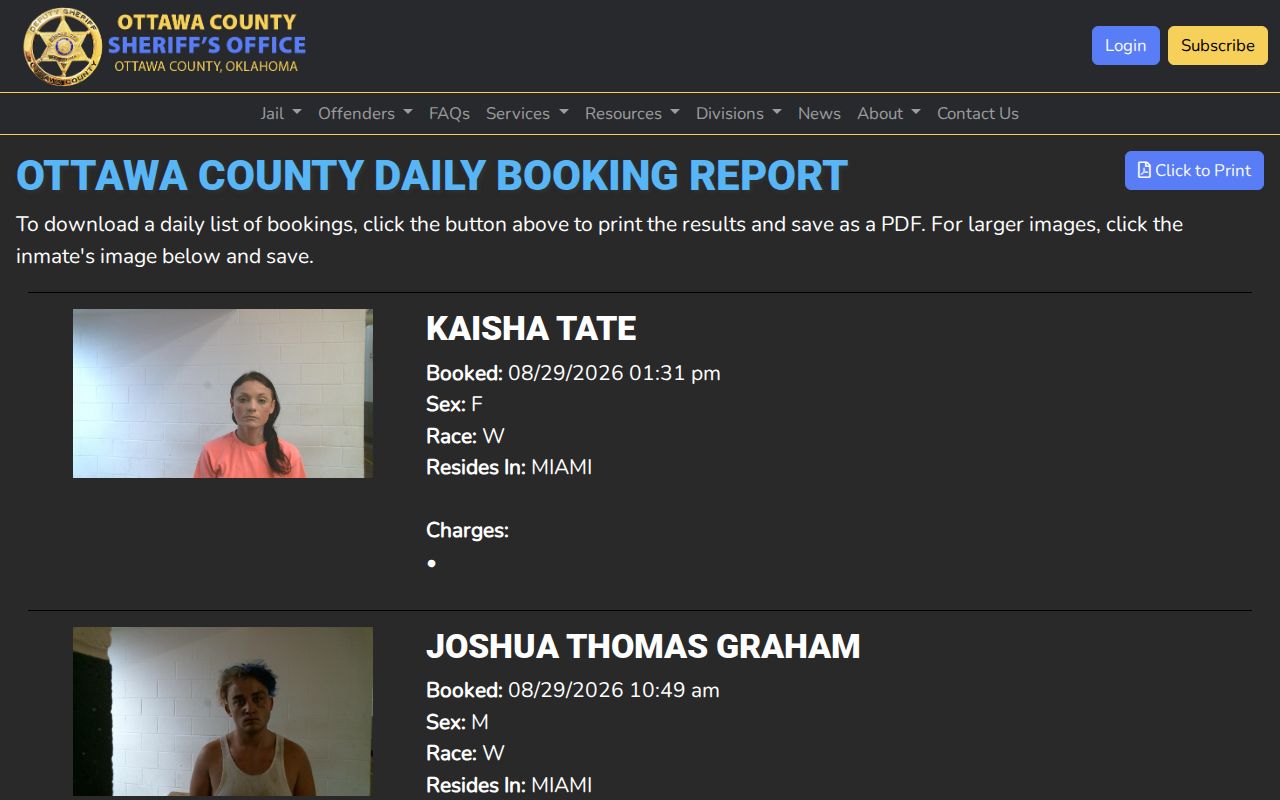Expand the Offenders dropdown menu
Screen dimensions: 1280x800
(x=365, y=113)
